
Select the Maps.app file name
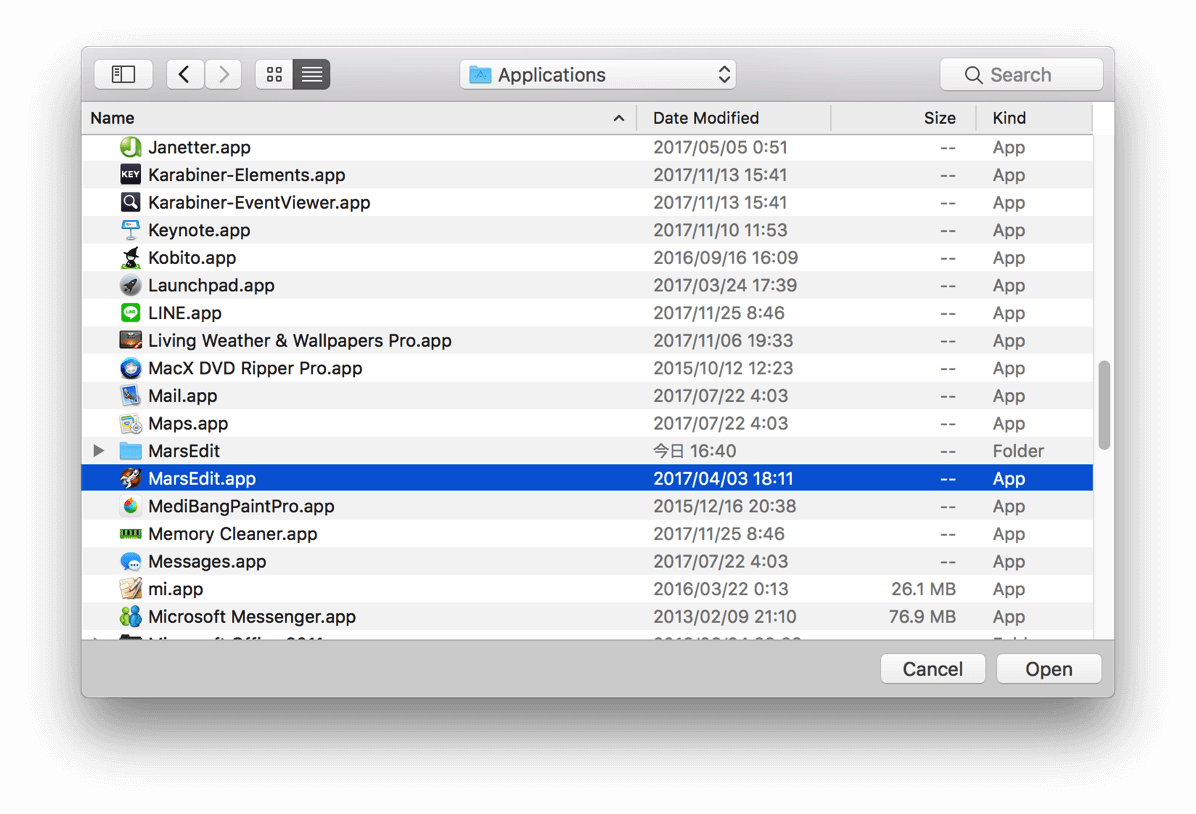[x=188, y=423]
